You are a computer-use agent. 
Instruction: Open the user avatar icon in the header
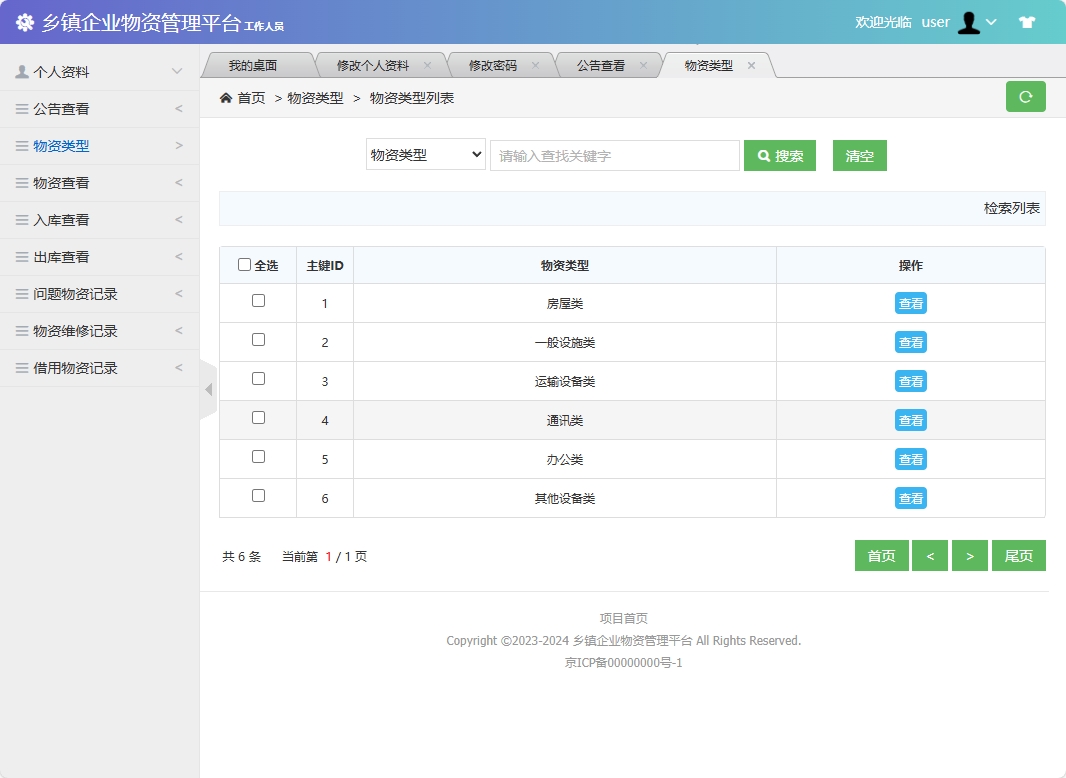coord(969,21)
